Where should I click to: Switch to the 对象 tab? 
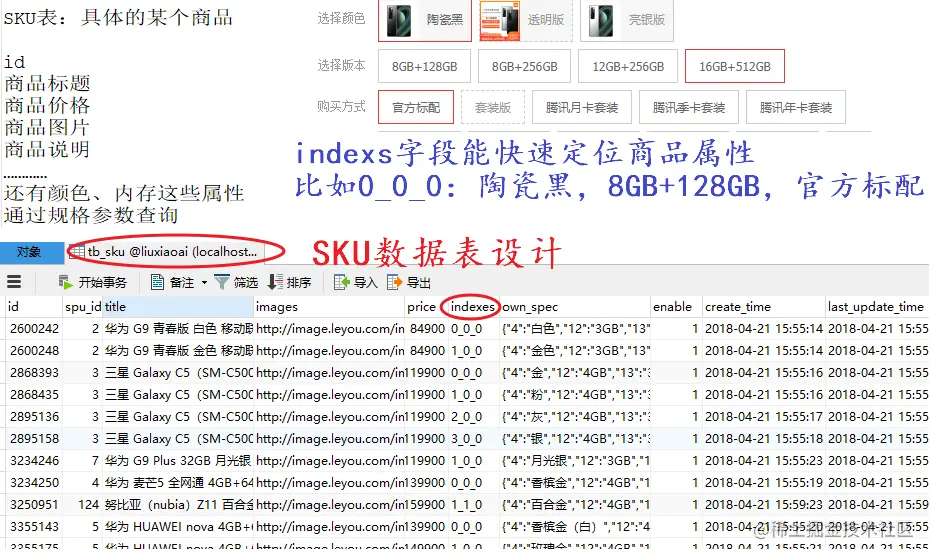tap(32, 252)
